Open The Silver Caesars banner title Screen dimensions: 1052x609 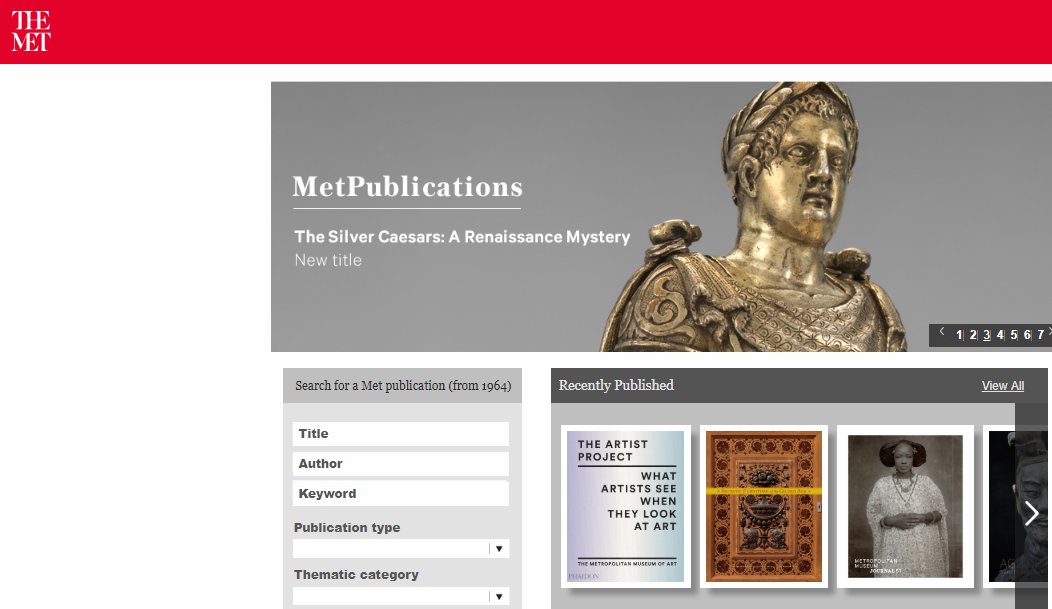[x=462, y=237]
